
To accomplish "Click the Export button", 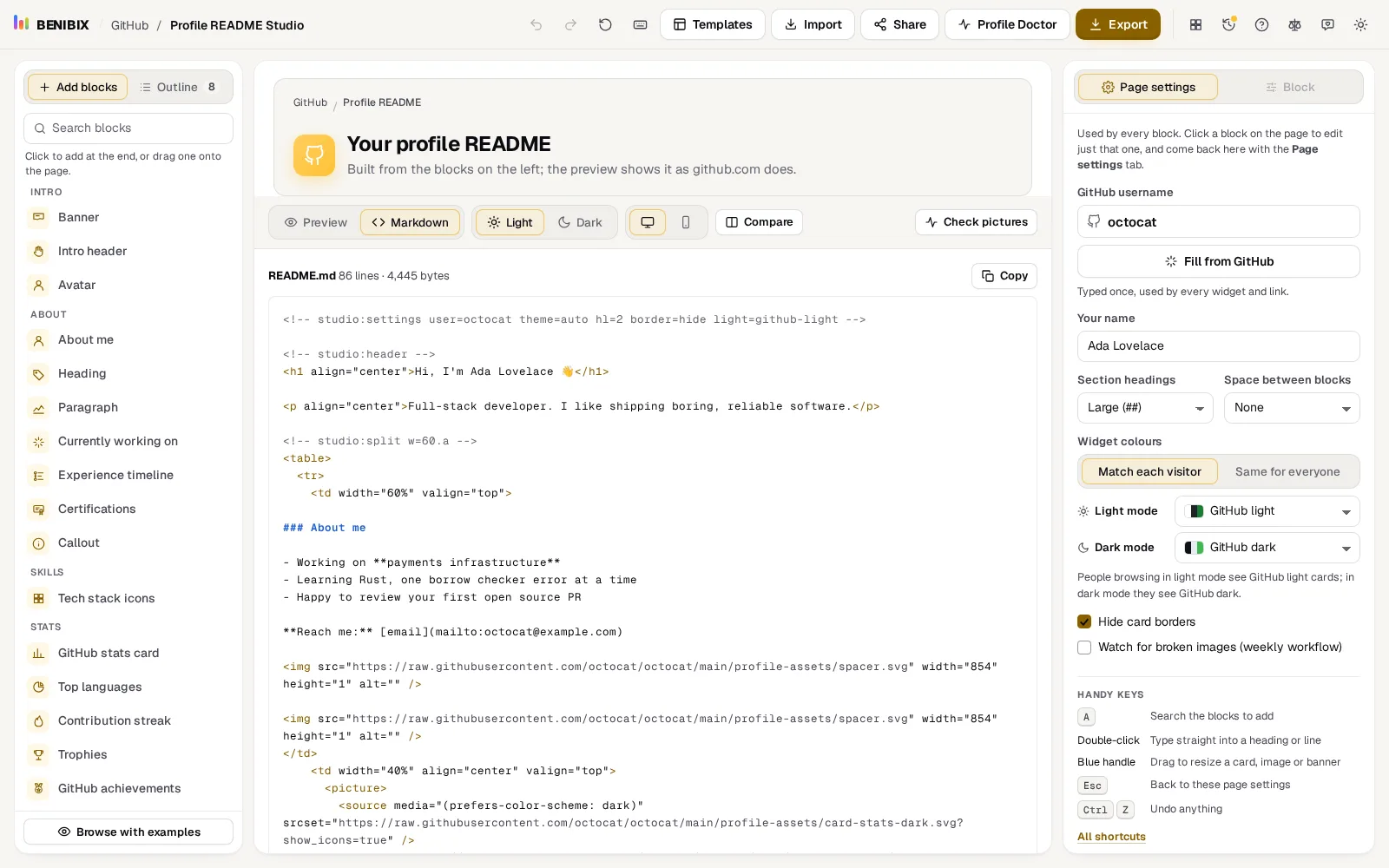I will (x=1118, y=24).
